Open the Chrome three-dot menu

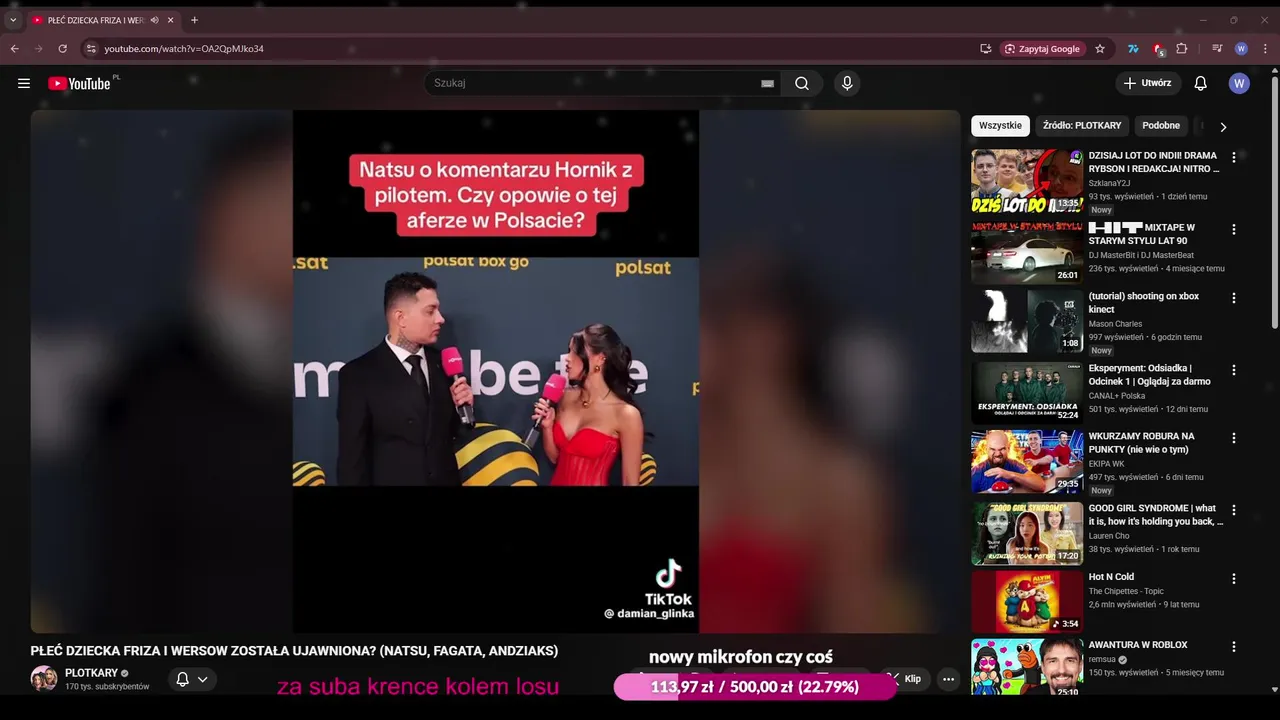click(1266, 48)
